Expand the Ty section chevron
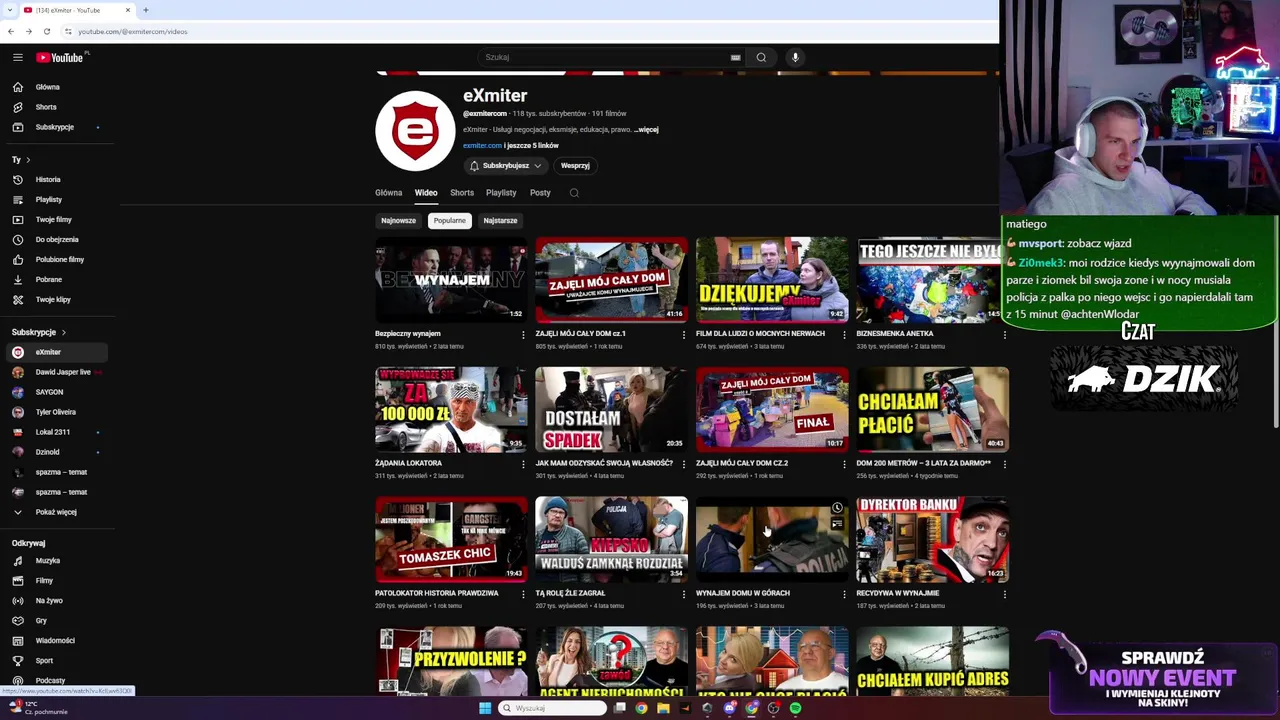 (28, 160)
